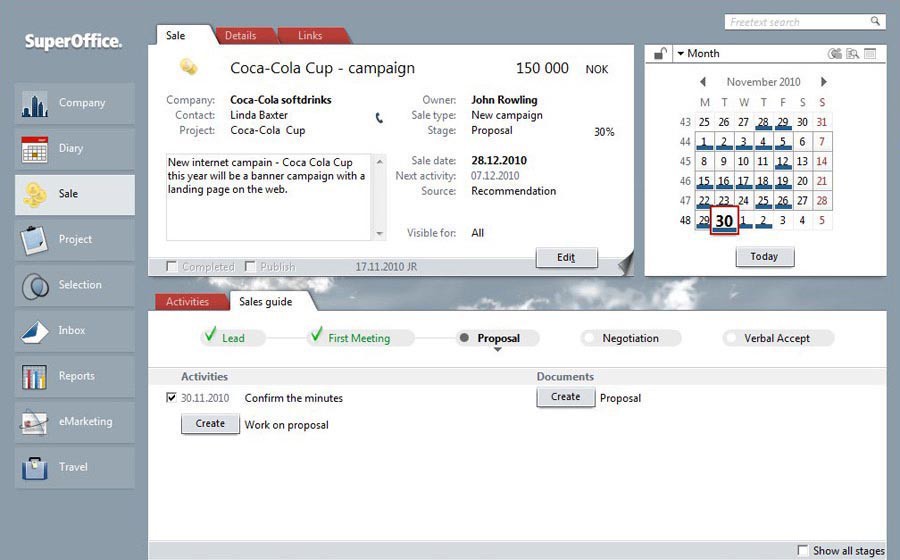Select the Verbal Accept stage radio

731,338
